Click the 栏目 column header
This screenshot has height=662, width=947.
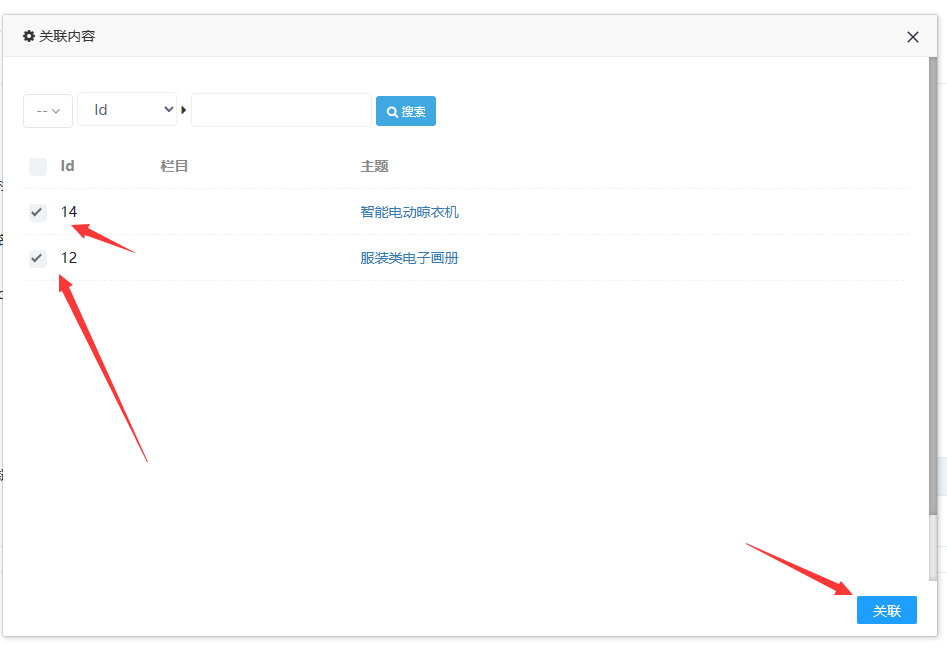point(174,166)
